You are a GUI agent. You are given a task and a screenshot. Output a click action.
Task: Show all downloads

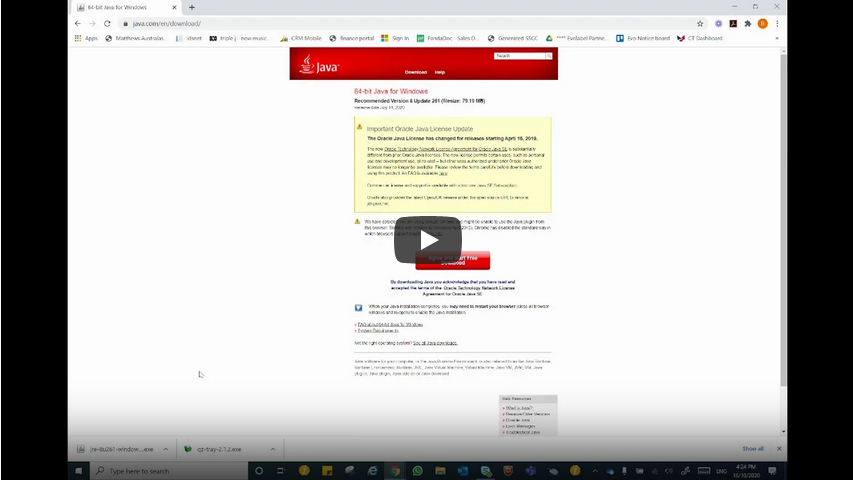point(753,448)
